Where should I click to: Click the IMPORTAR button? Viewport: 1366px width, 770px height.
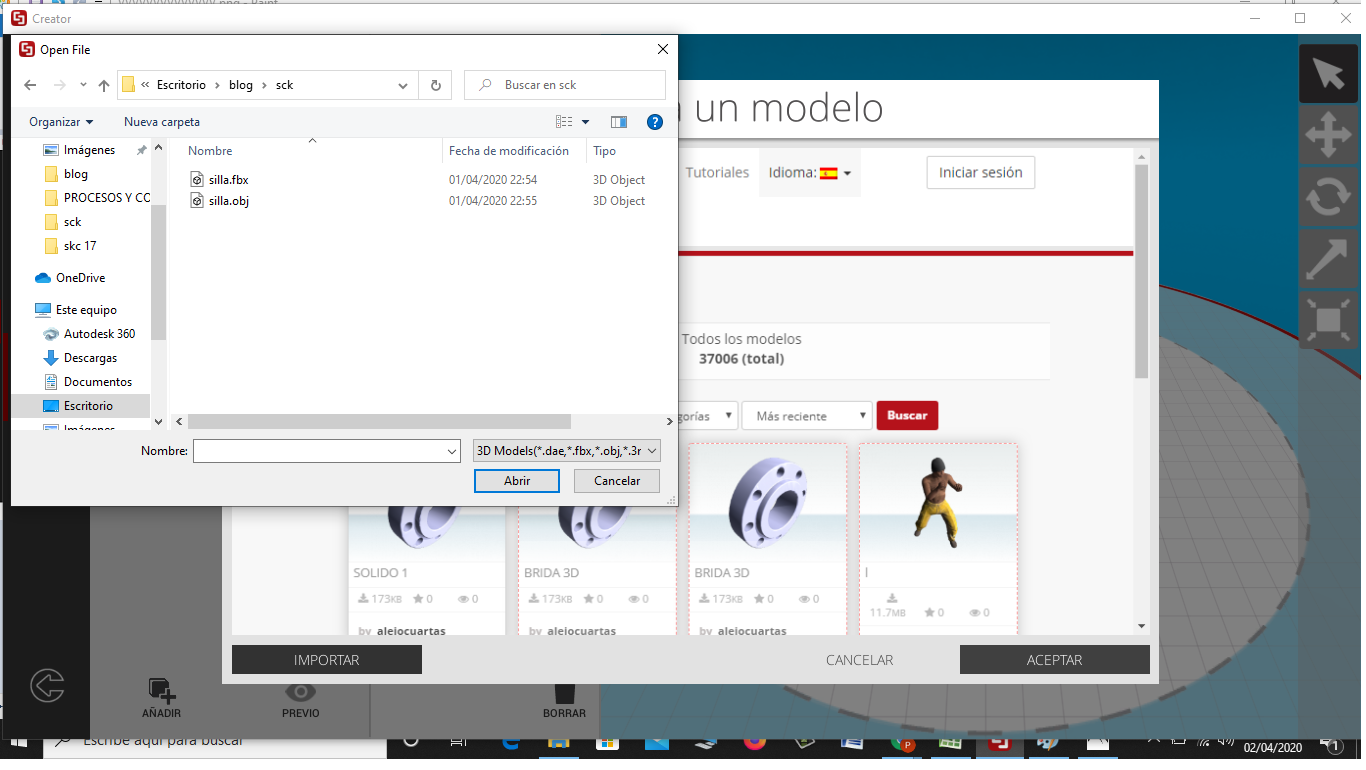point(327,660)
